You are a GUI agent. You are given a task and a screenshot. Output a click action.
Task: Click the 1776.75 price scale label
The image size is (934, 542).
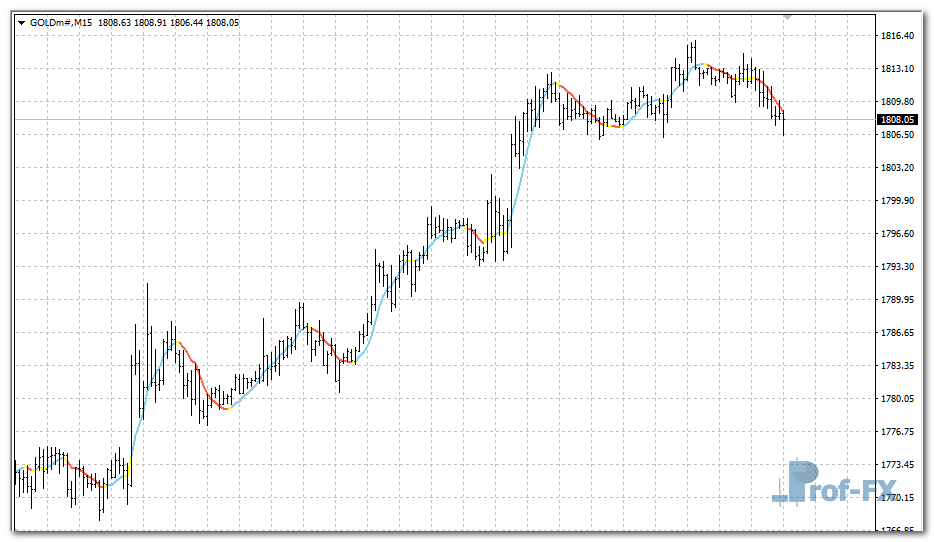[x=897, y=432]
